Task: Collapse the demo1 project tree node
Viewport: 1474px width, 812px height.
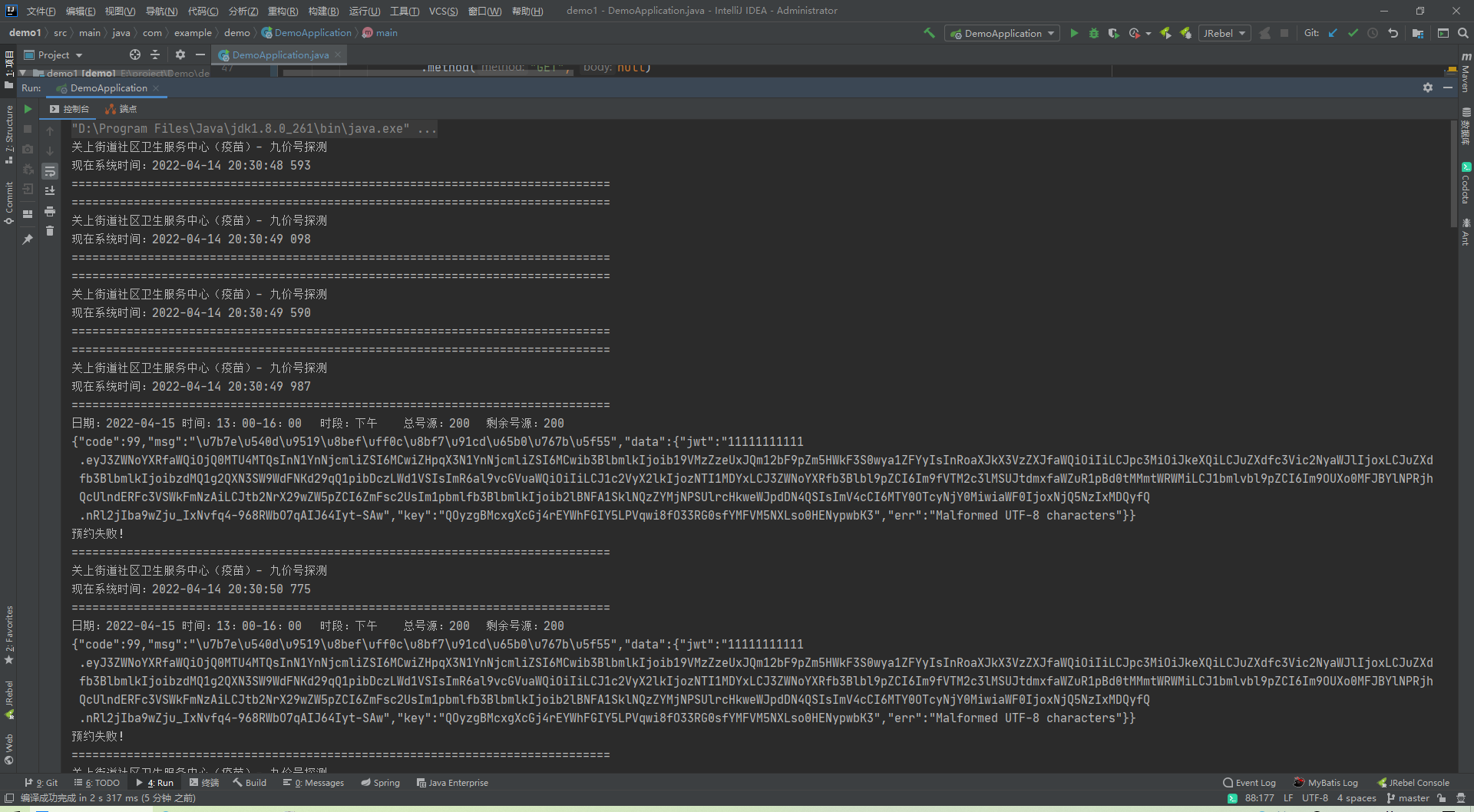Action: (23, 73)
